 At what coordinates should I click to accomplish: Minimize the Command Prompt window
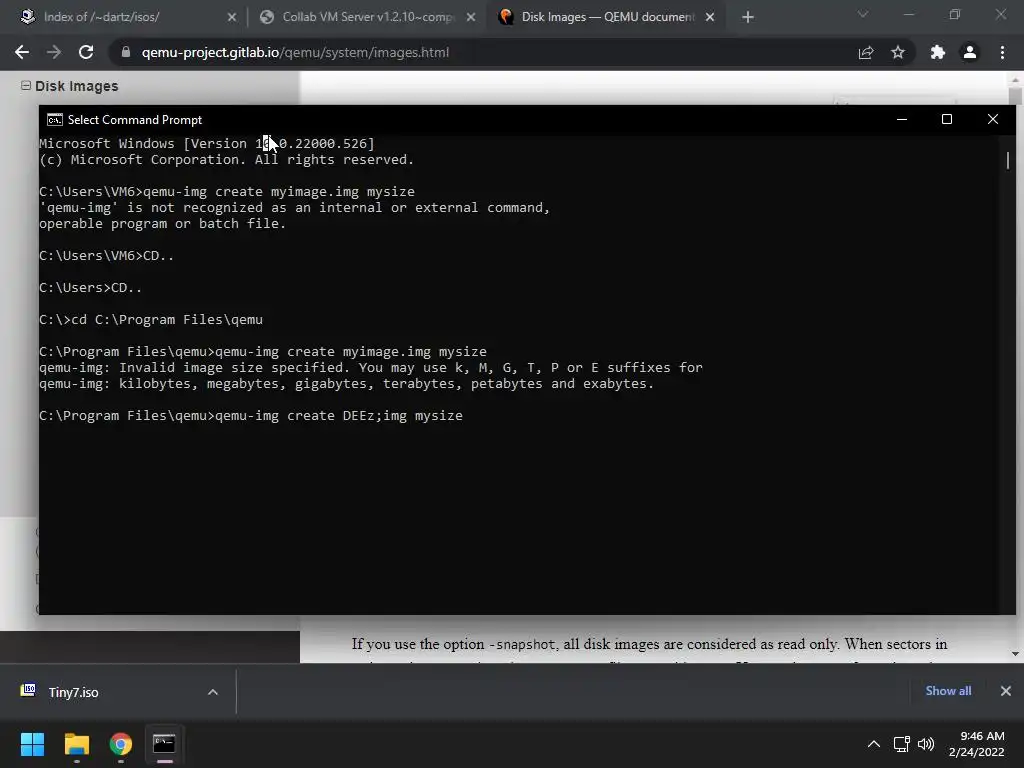[x=902, y=119]
